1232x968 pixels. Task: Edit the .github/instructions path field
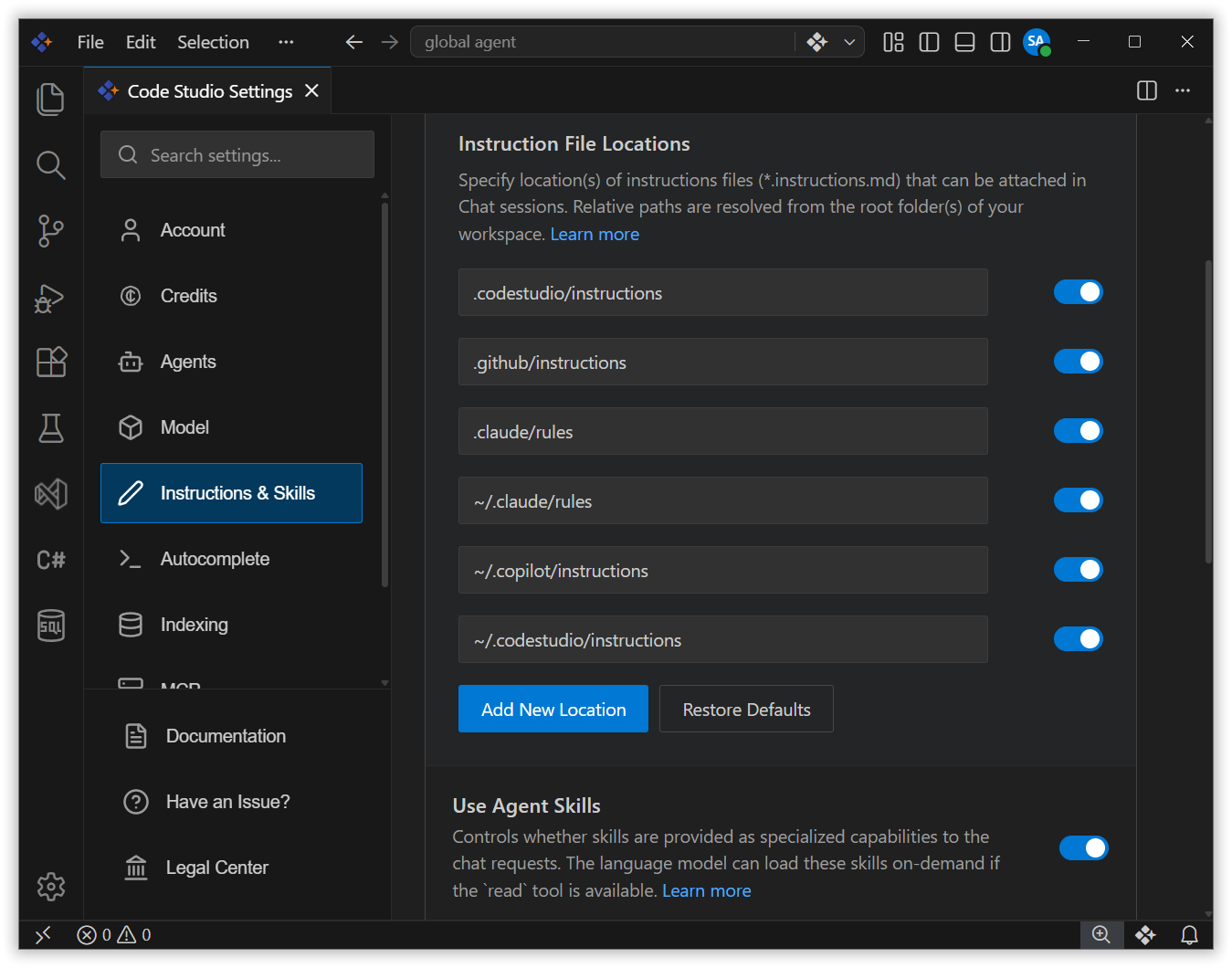click(x=723, y=362)
